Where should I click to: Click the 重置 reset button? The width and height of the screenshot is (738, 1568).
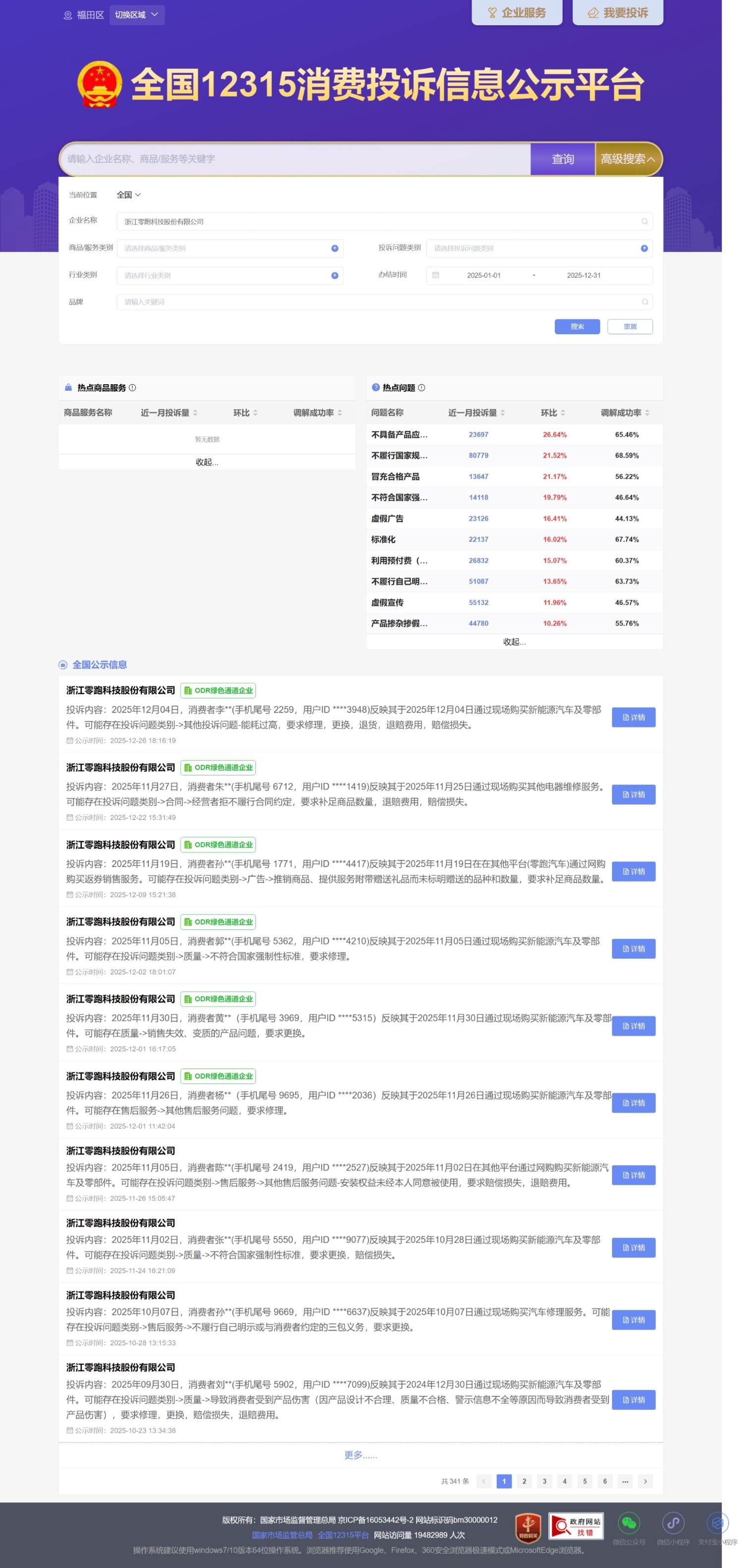click(x=630, y=326)
